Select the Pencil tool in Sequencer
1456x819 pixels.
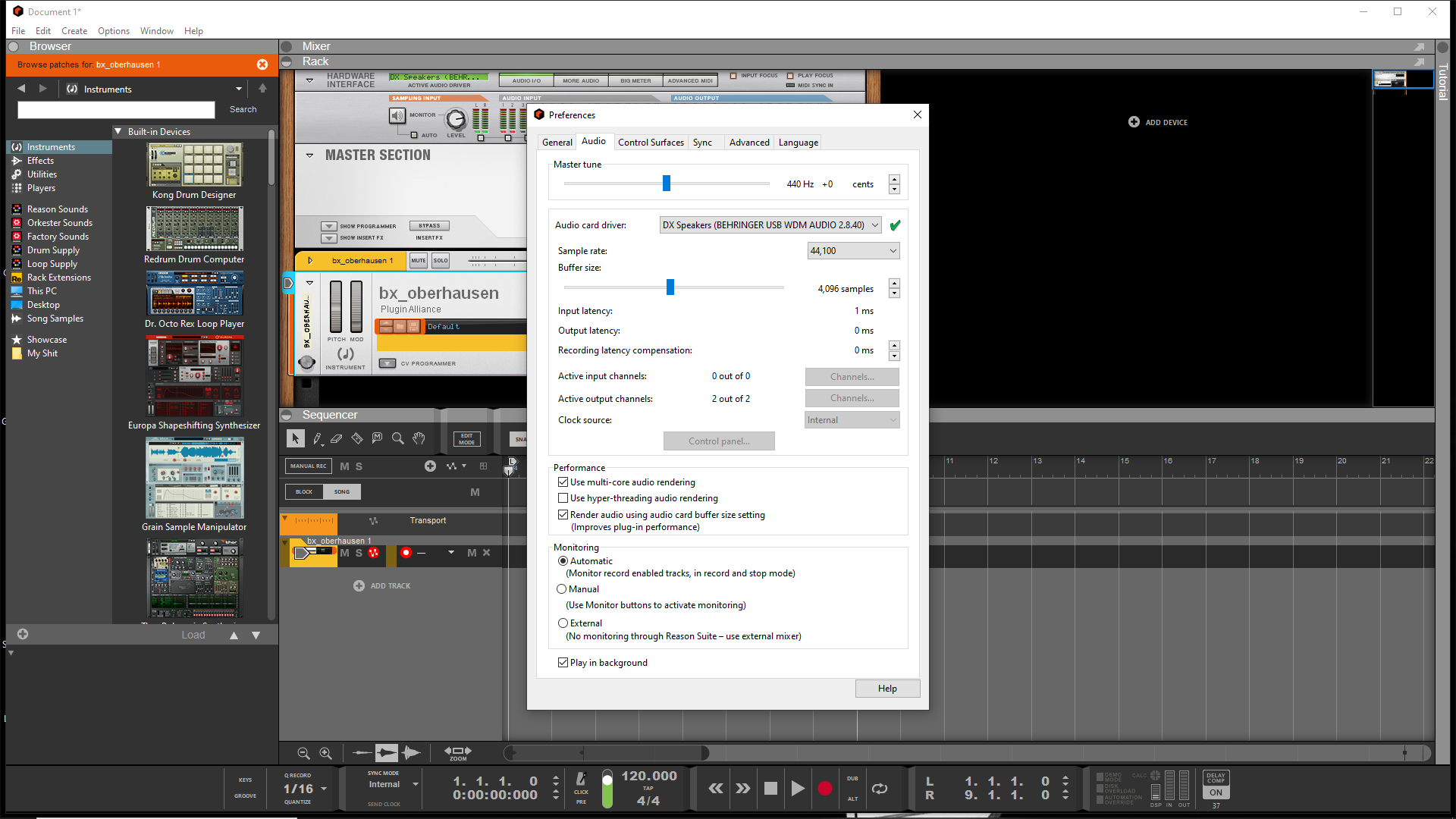pos(317,438)
